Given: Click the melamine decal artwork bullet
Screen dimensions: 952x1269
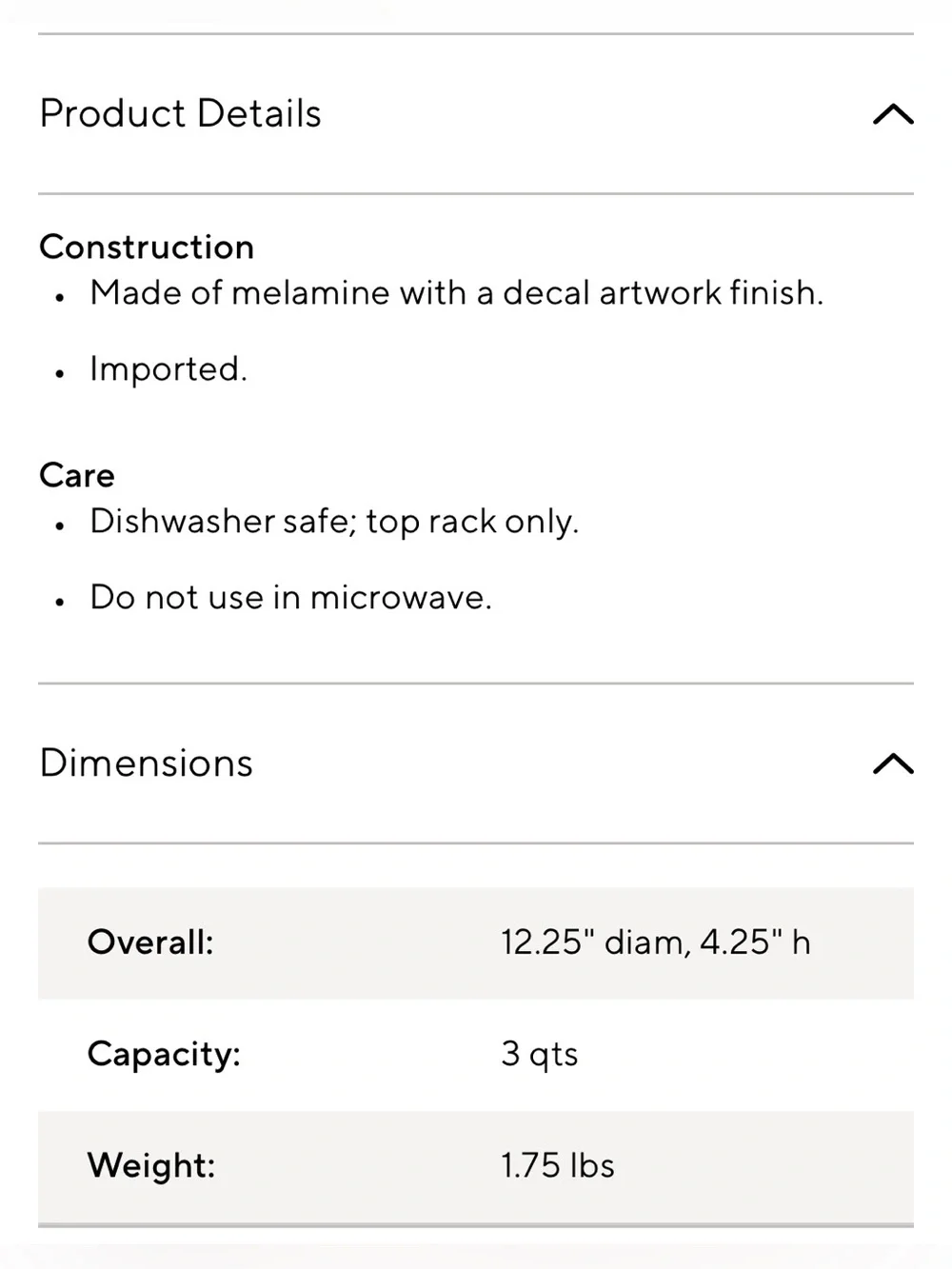Looking at the screenshot, I should pyautogui.click(x=456, y=292).
